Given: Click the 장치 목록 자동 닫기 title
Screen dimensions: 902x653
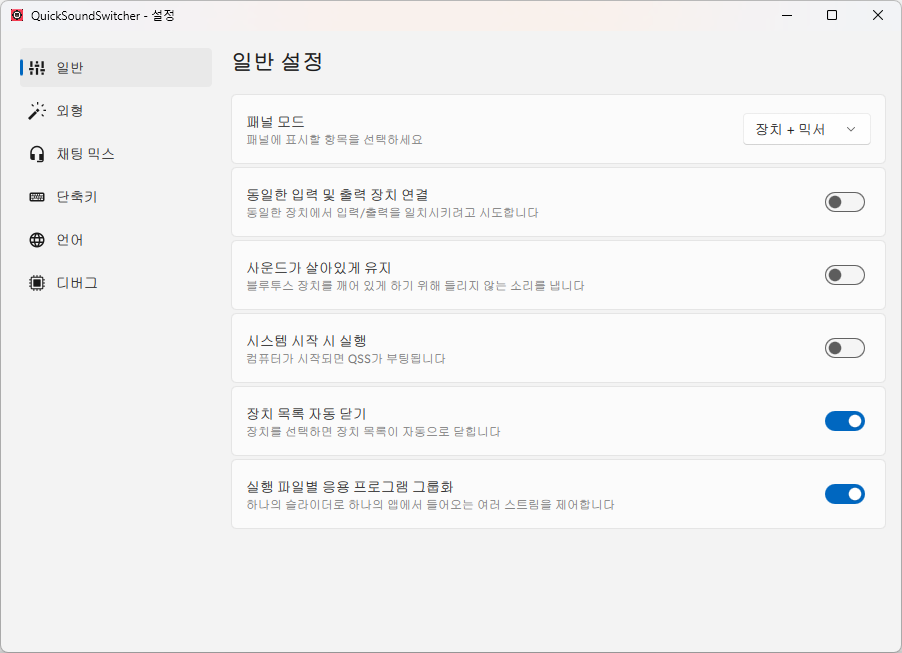Looking at the screenshot, I should (306, 414).
